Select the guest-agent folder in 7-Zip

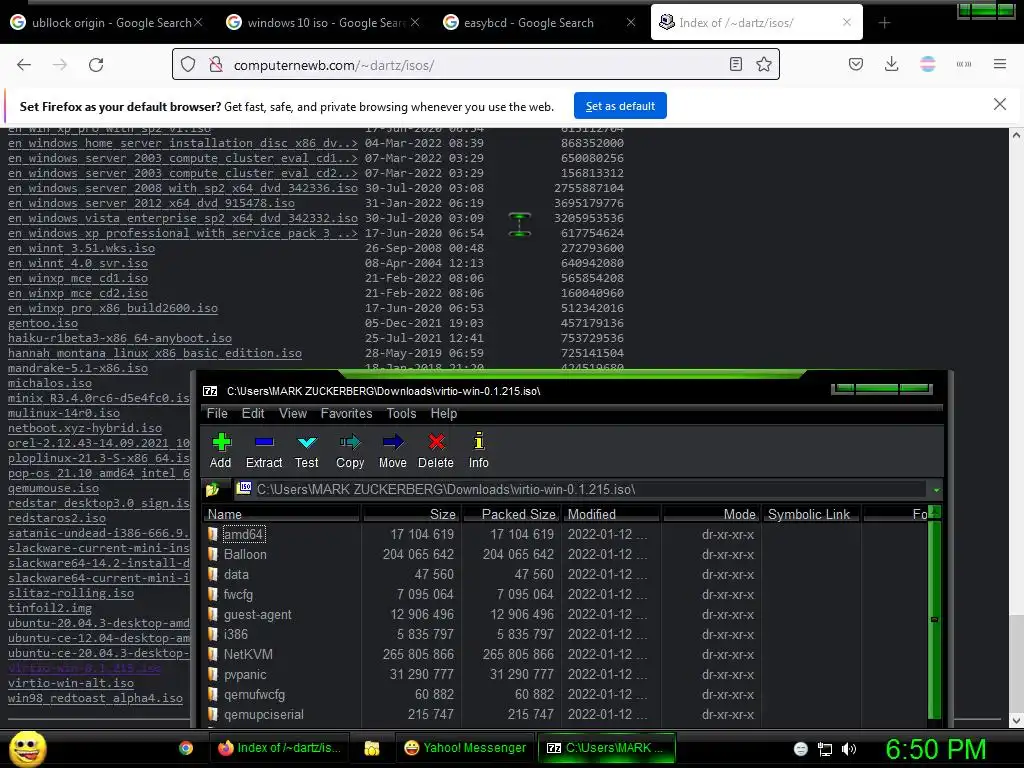(x=257, y=615)
